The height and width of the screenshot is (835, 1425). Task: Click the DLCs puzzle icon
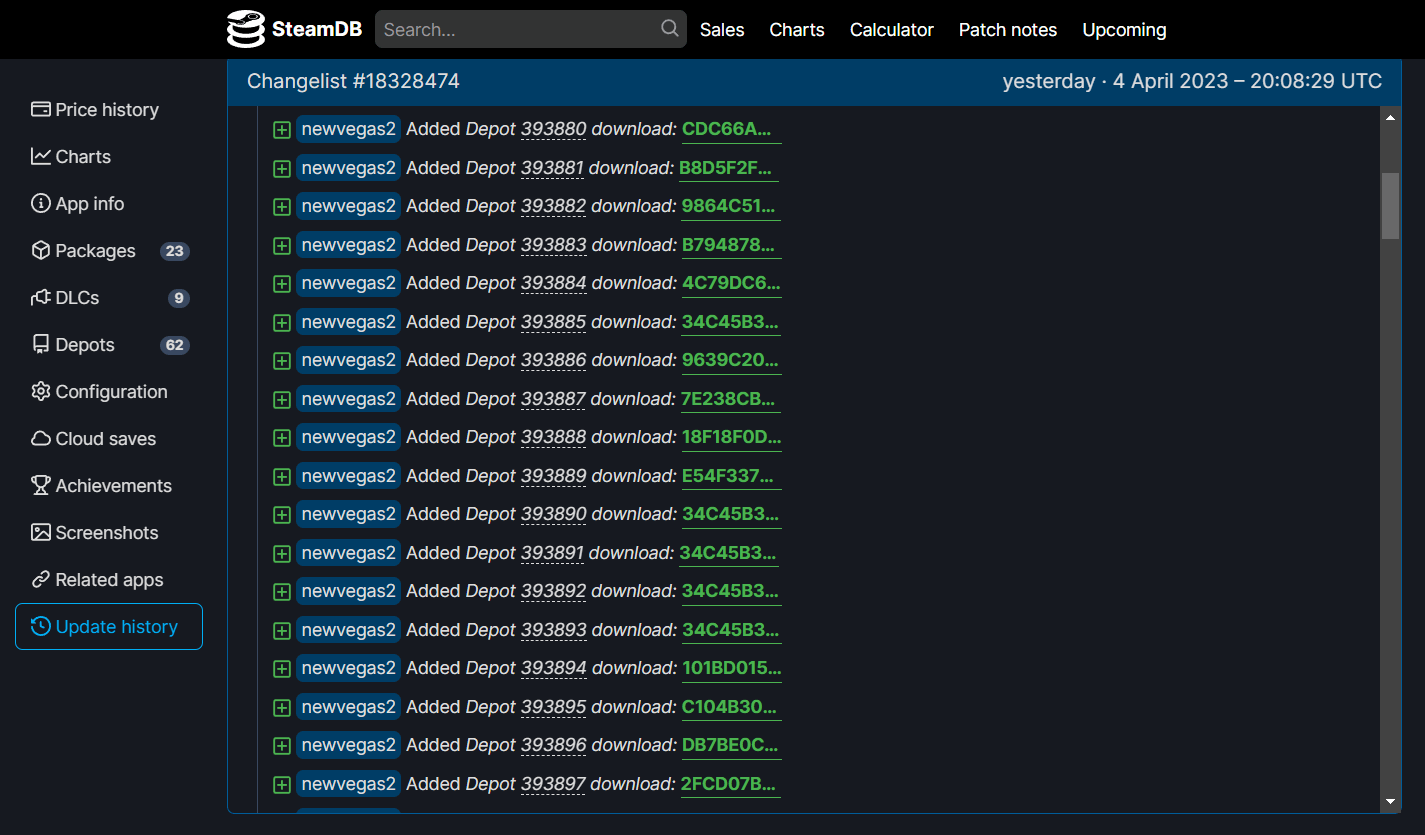41,298
